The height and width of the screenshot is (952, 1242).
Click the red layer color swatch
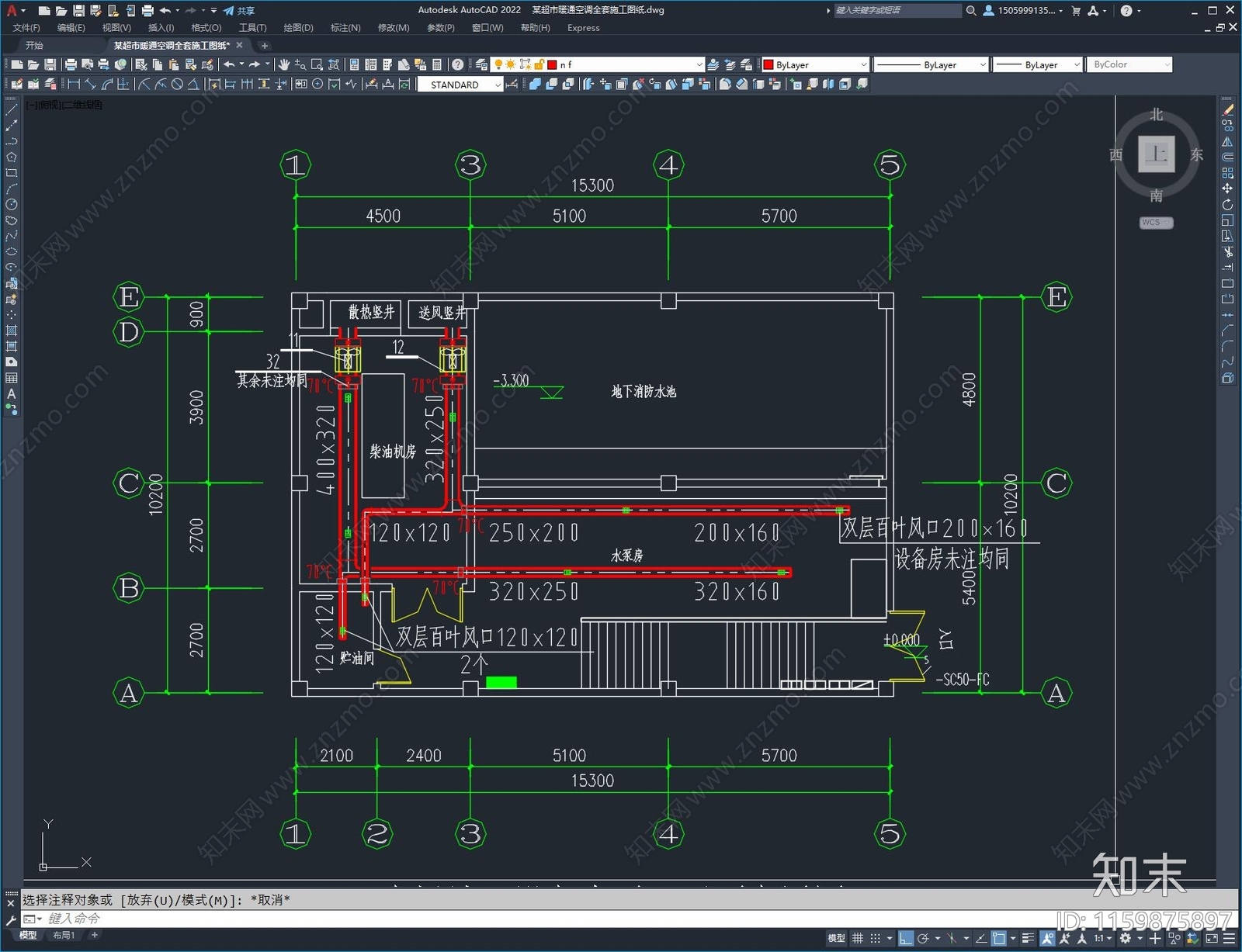(552, 65)
